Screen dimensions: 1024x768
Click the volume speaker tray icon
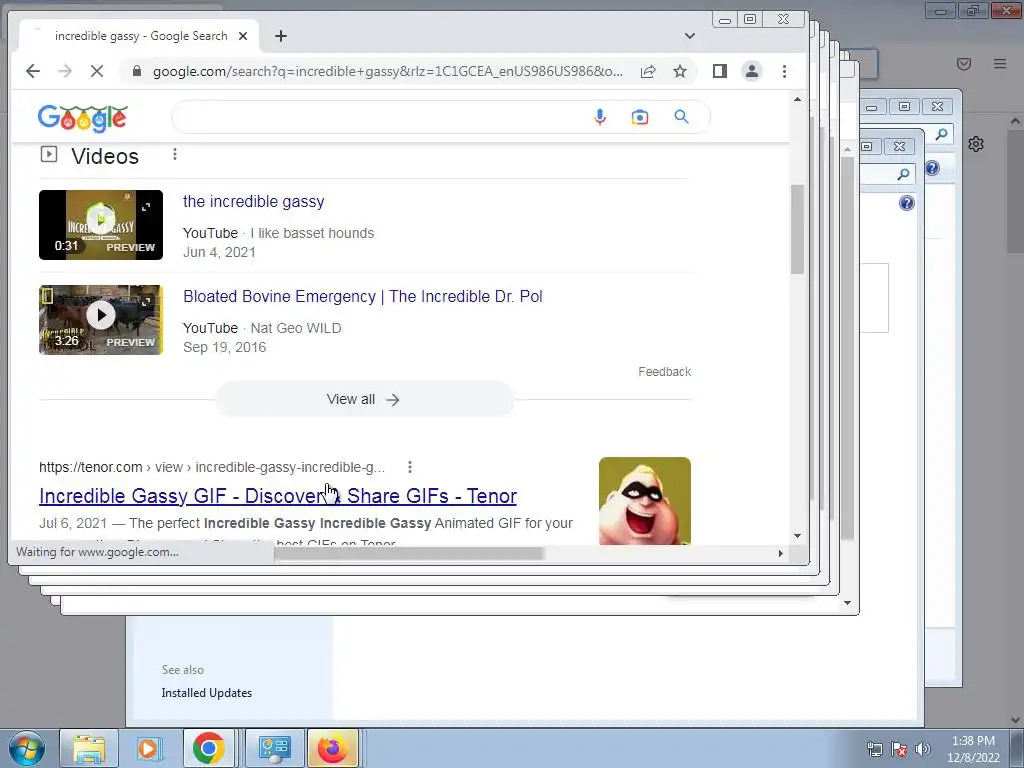point(923,749)
